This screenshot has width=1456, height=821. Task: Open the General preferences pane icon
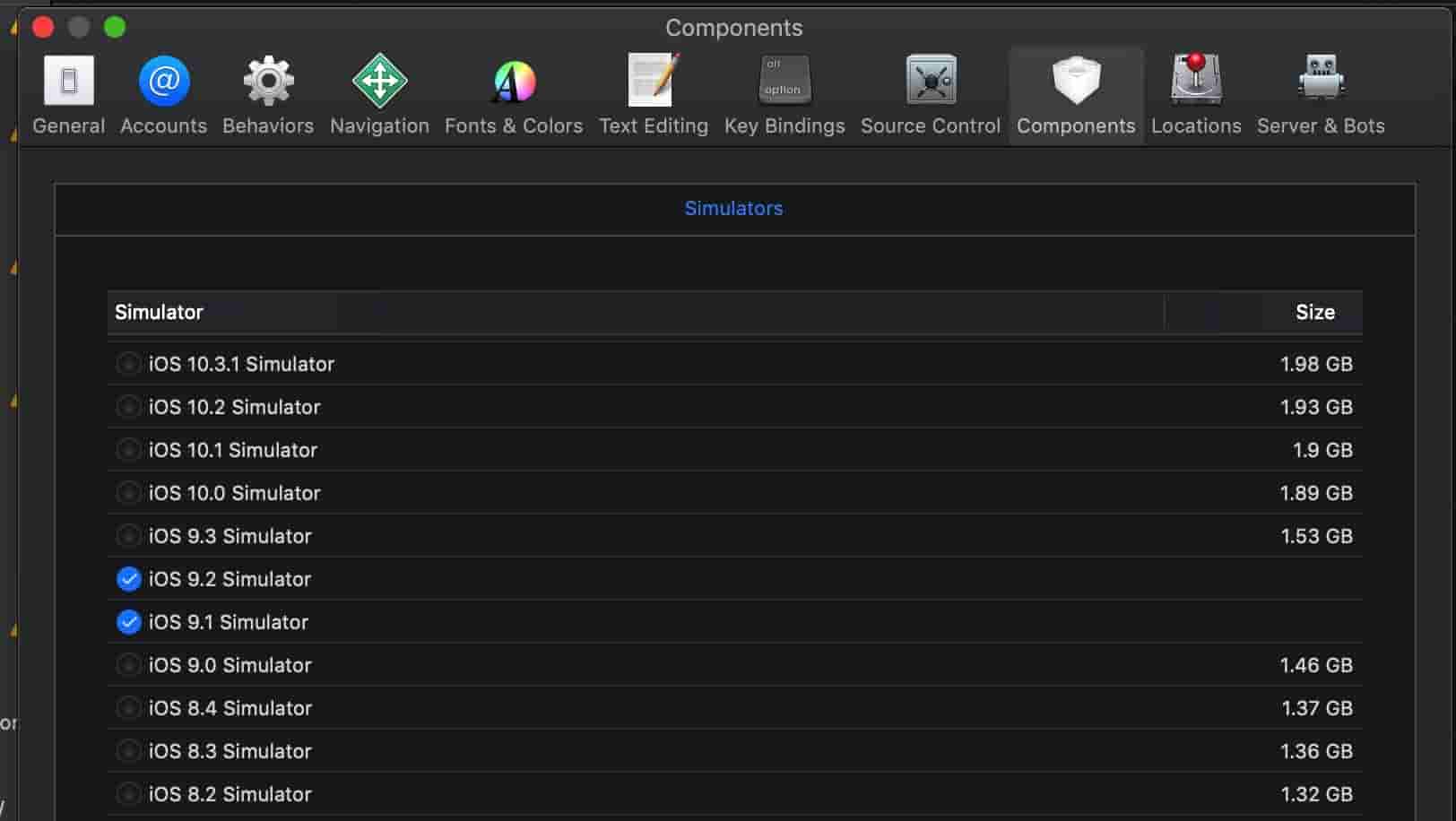click(x=69, y=81)
